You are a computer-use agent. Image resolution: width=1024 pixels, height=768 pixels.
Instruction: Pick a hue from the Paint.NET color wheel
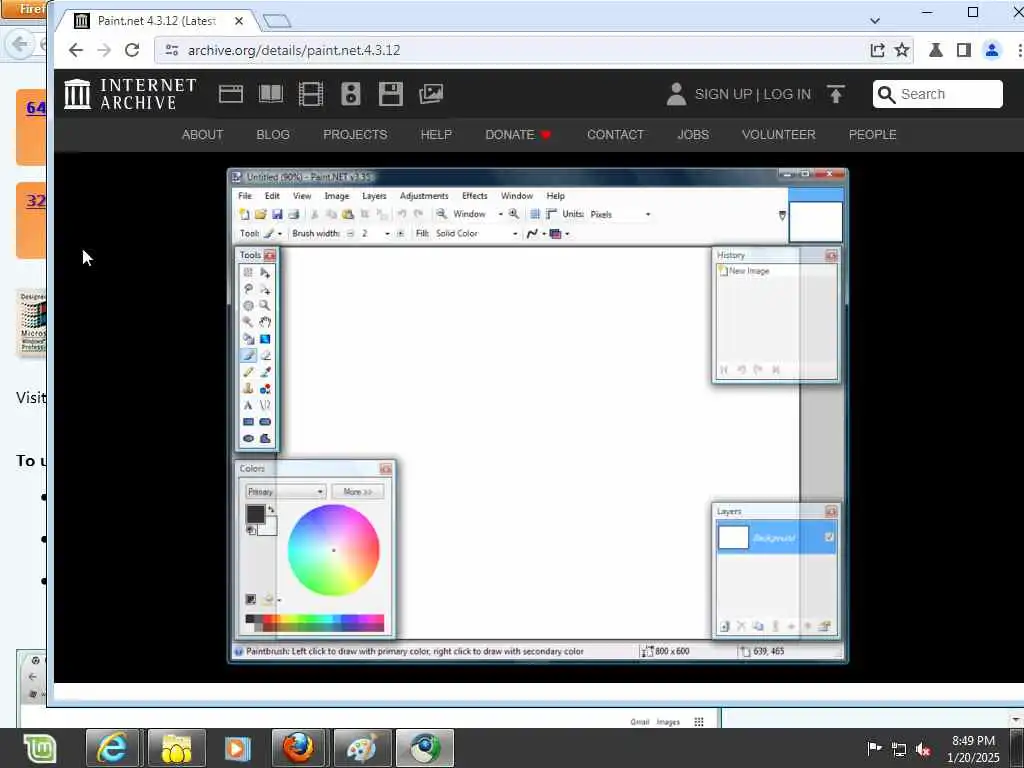(334, 551)
